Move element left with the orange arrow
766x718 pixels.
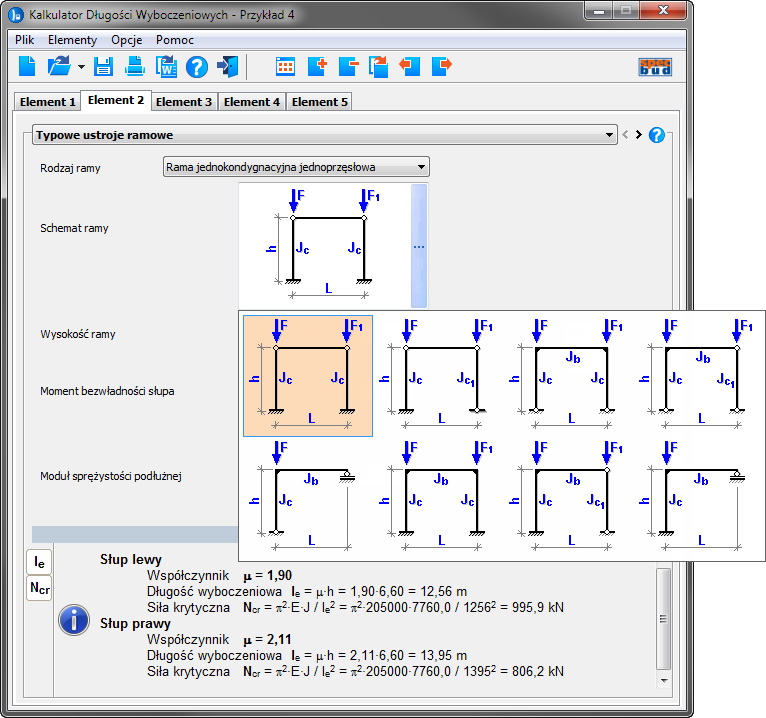409,66
